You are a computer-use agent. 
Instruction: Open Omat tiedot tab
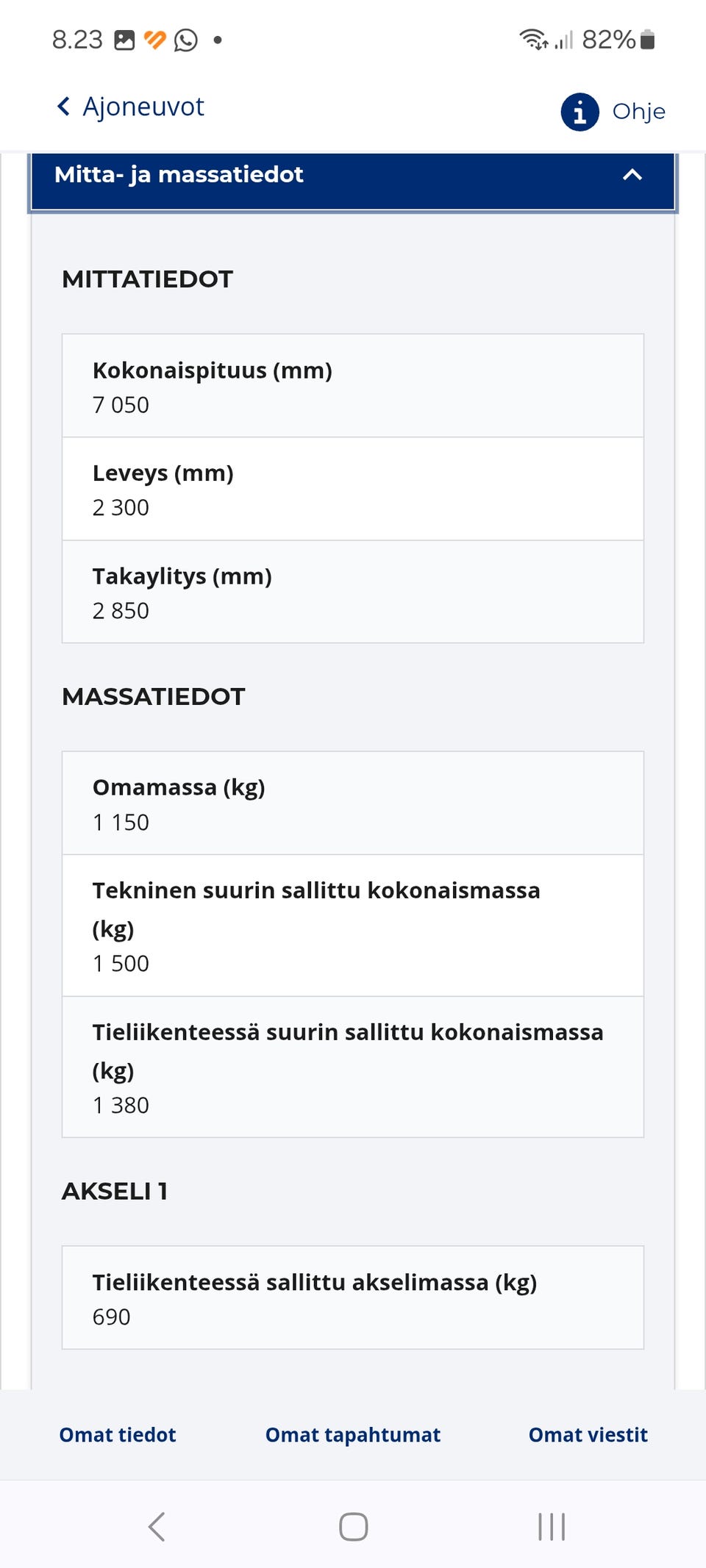click(x=116, y=1434)
